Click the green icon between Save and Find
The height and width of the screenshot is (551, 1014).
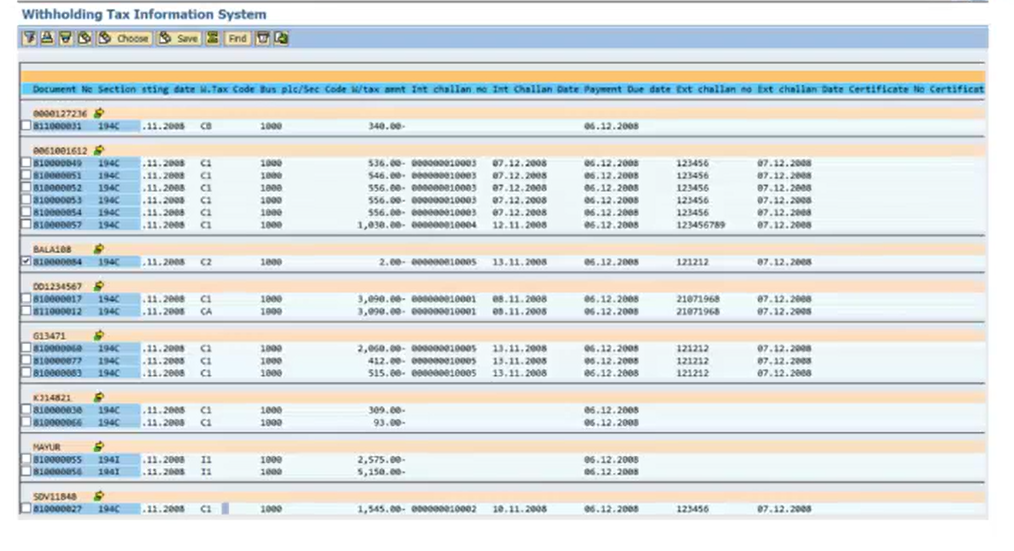(x=212, y=38)
